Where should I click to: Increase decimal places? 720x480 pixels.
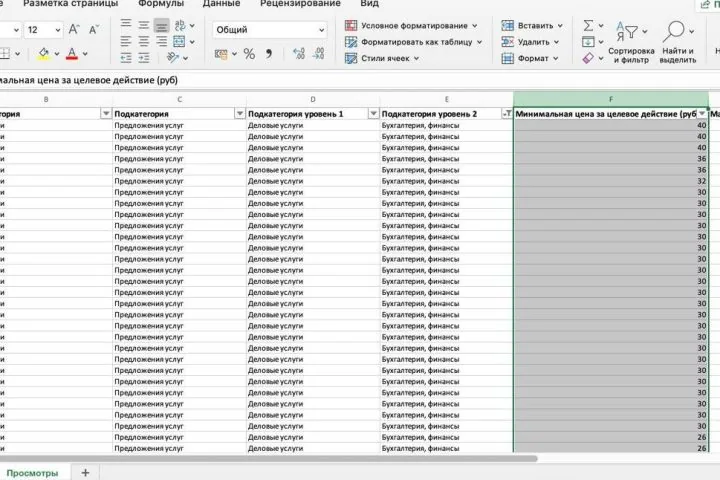pyautogui.click(x=299, y=54)
